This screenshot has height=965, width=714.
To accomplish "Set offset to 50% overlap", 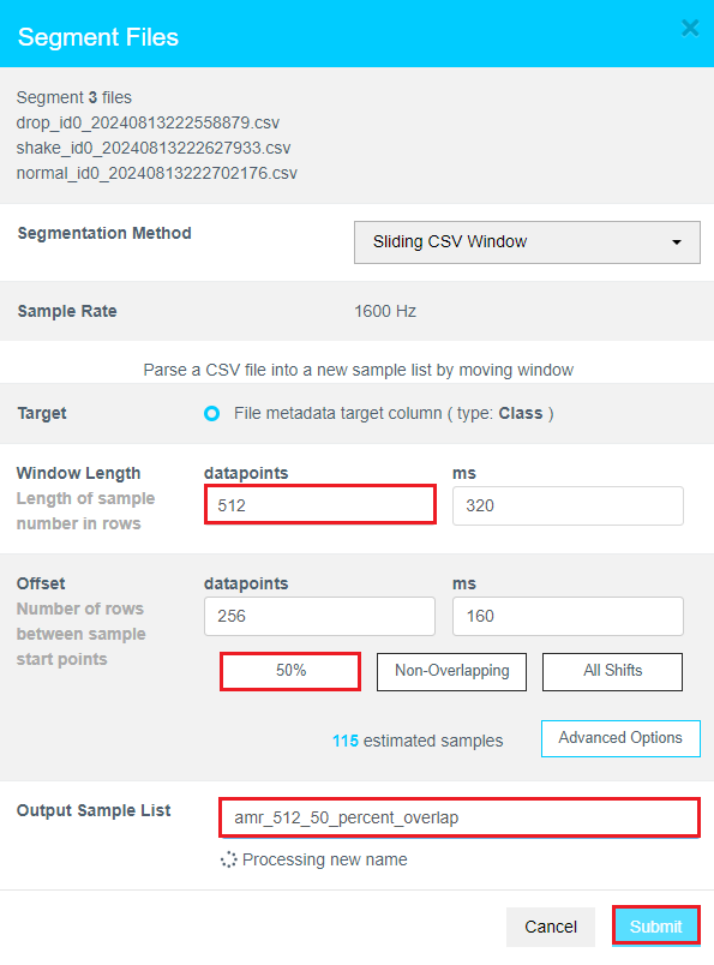I will coord(290,671).
